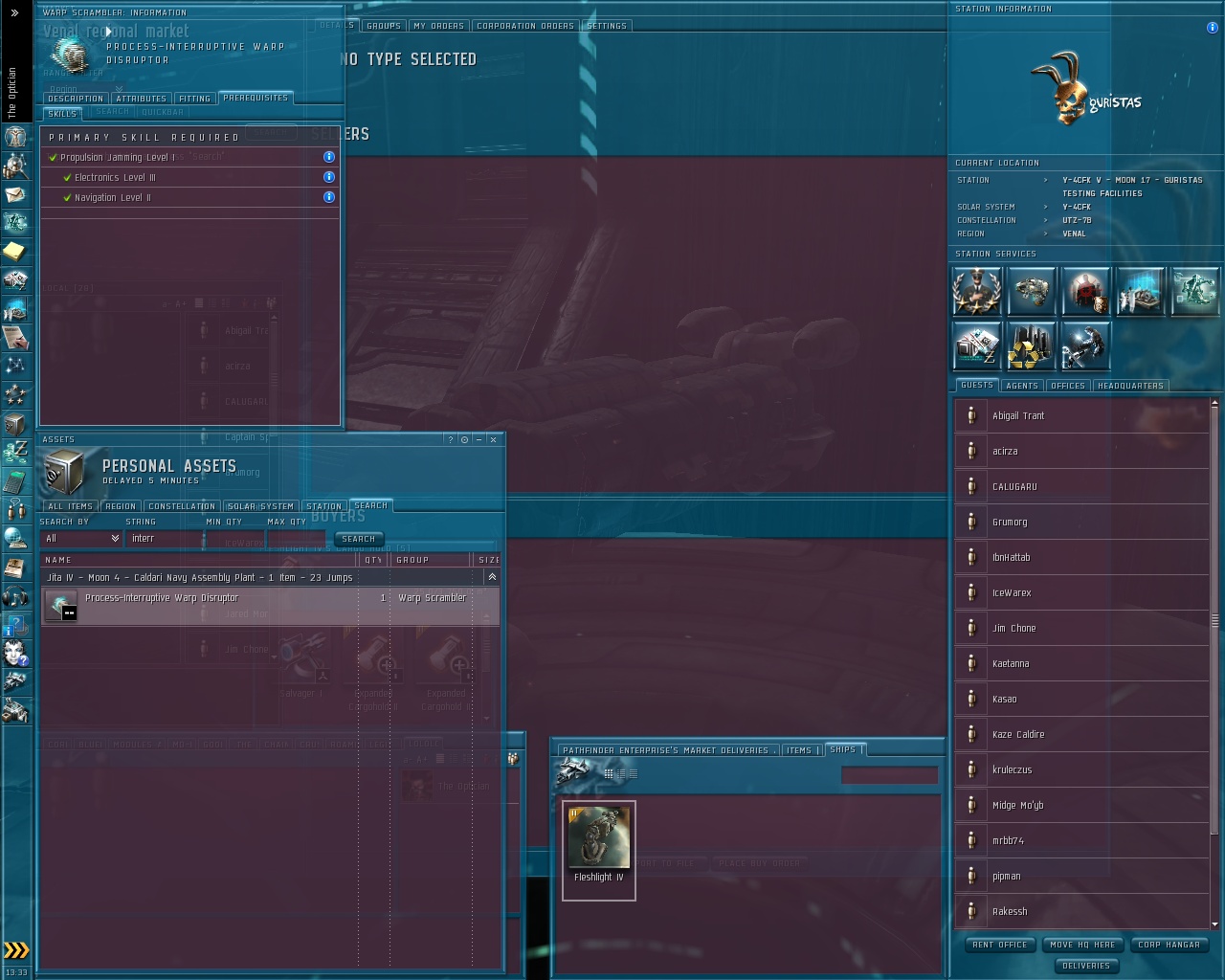The image size is (1225, 980).
Task: Select guest Kaze Caldire in the list
Action: point(1081,734)
